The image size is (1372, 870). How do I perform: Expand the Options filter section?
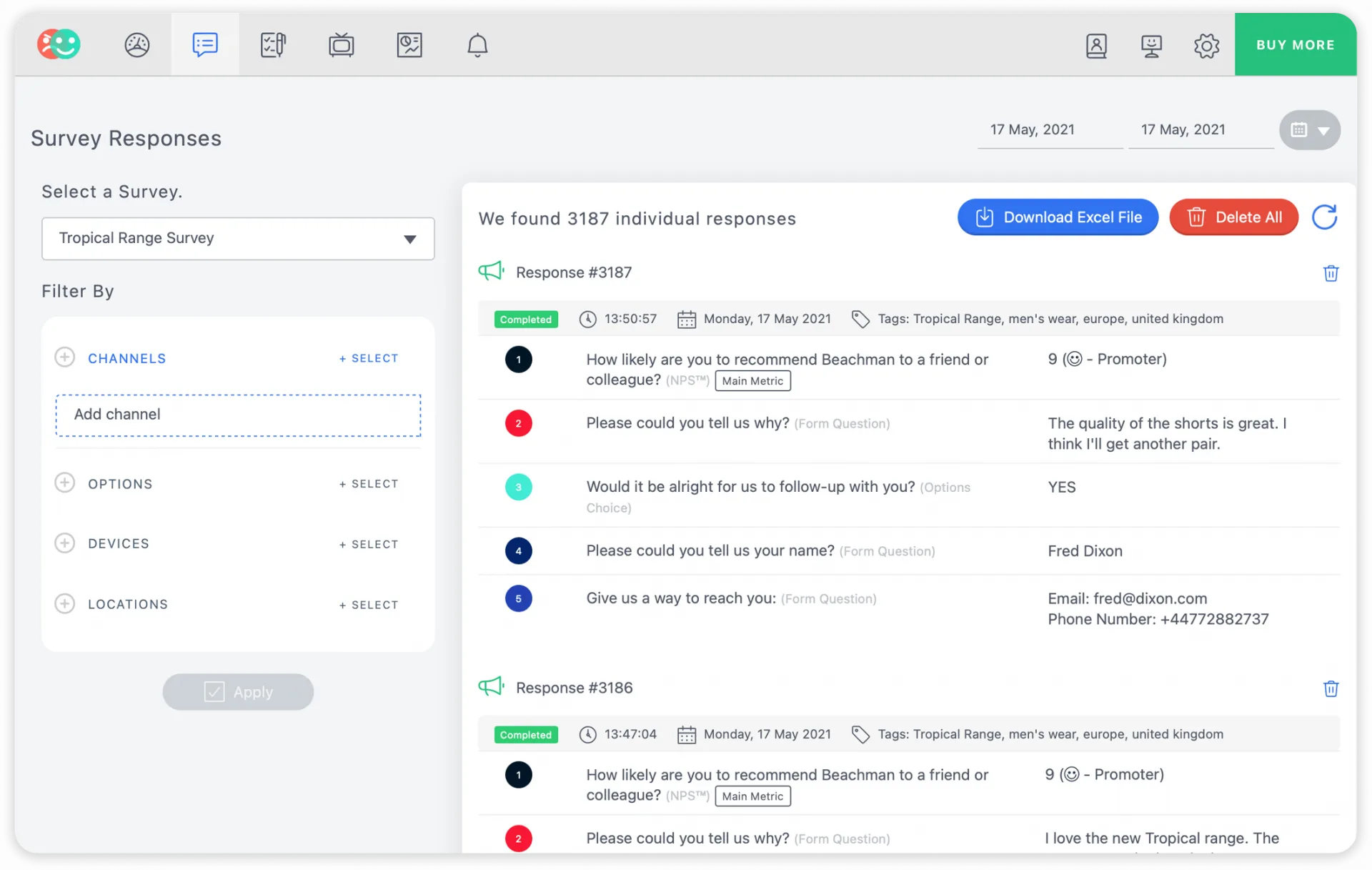[65, 483]
